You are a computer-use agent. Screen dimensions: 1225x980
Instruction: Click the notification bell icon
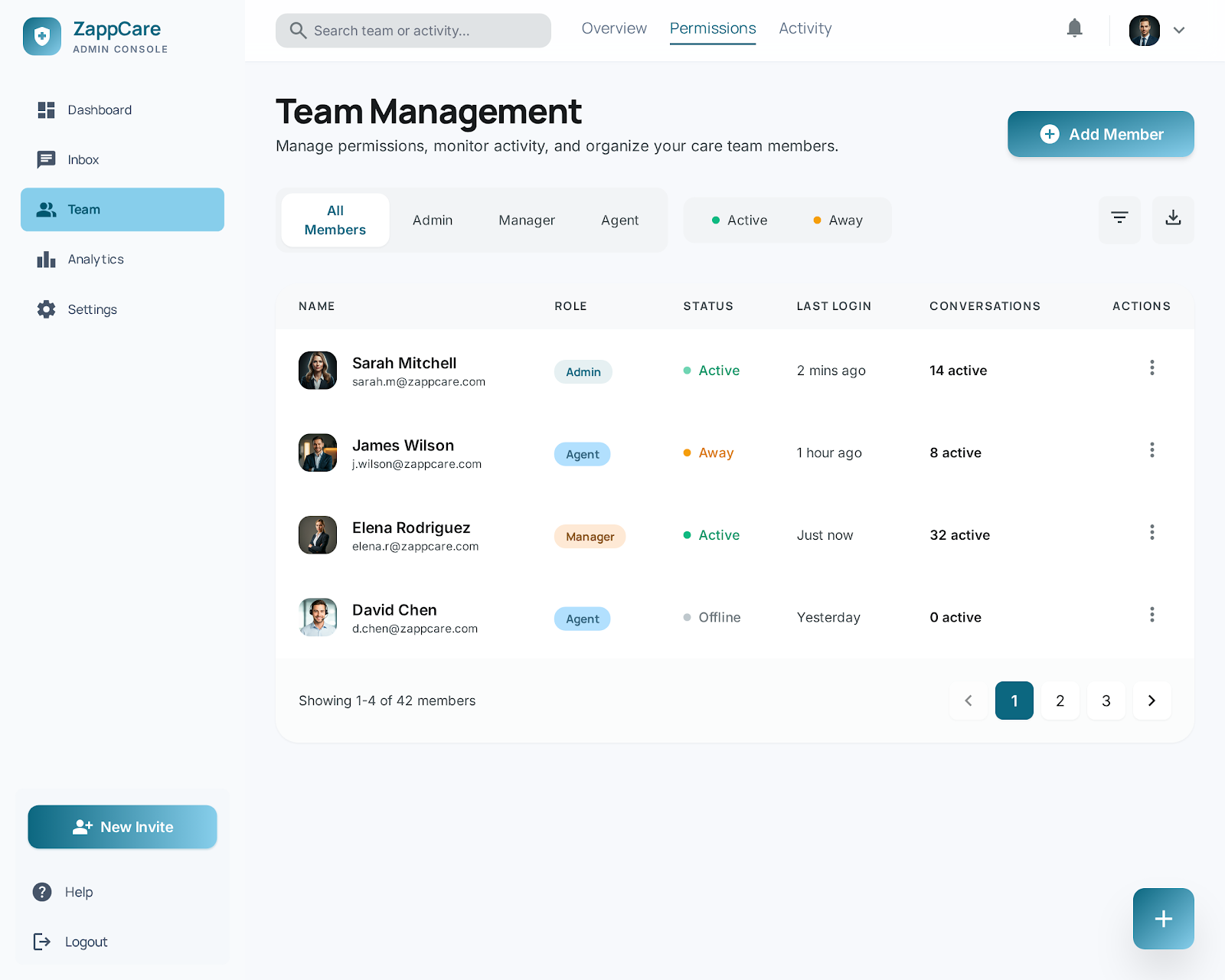1074,29
